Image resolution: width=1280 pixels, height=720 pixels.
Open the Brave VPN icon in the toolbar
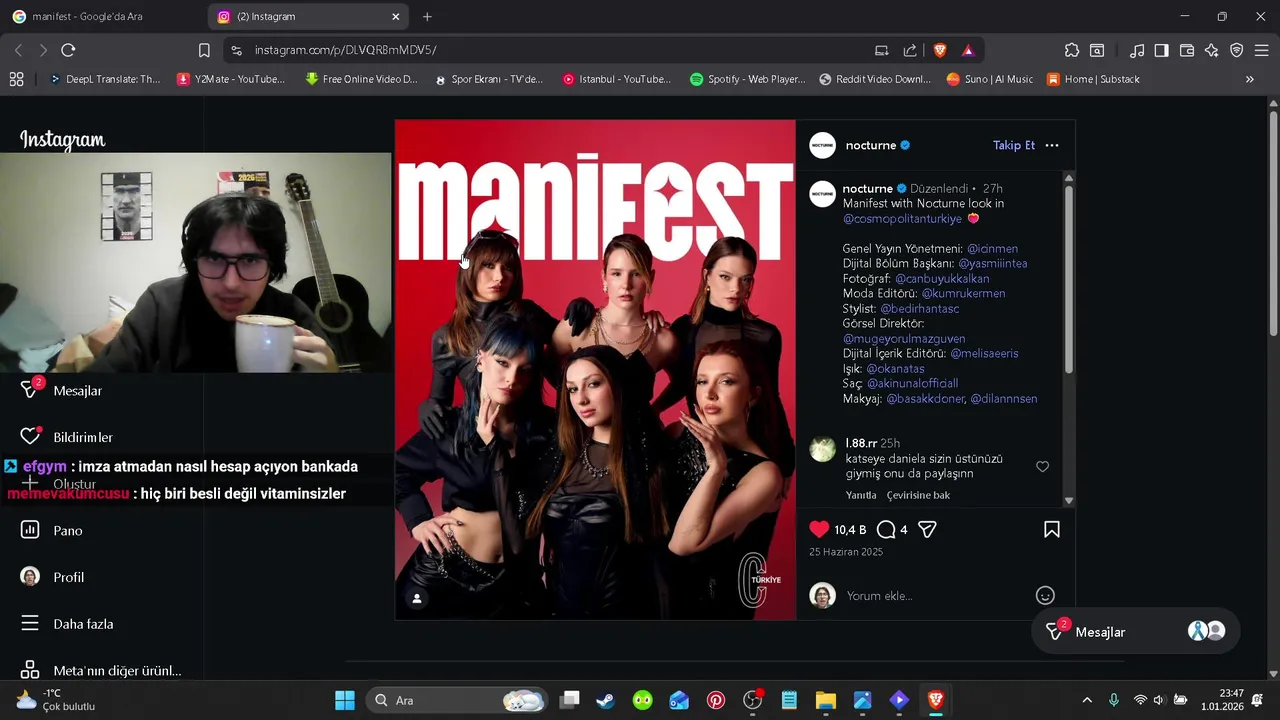1237,50
